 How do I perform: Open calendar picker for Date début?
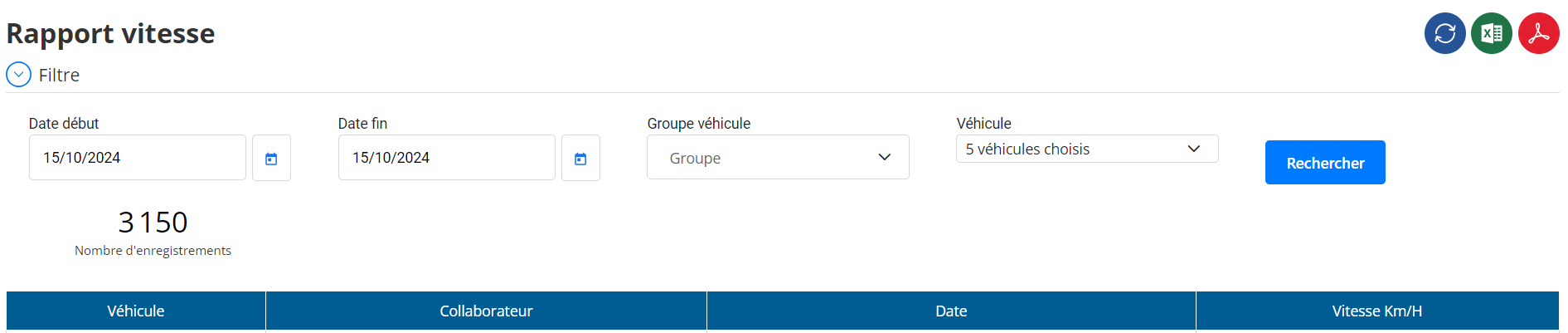click(271, 158)
